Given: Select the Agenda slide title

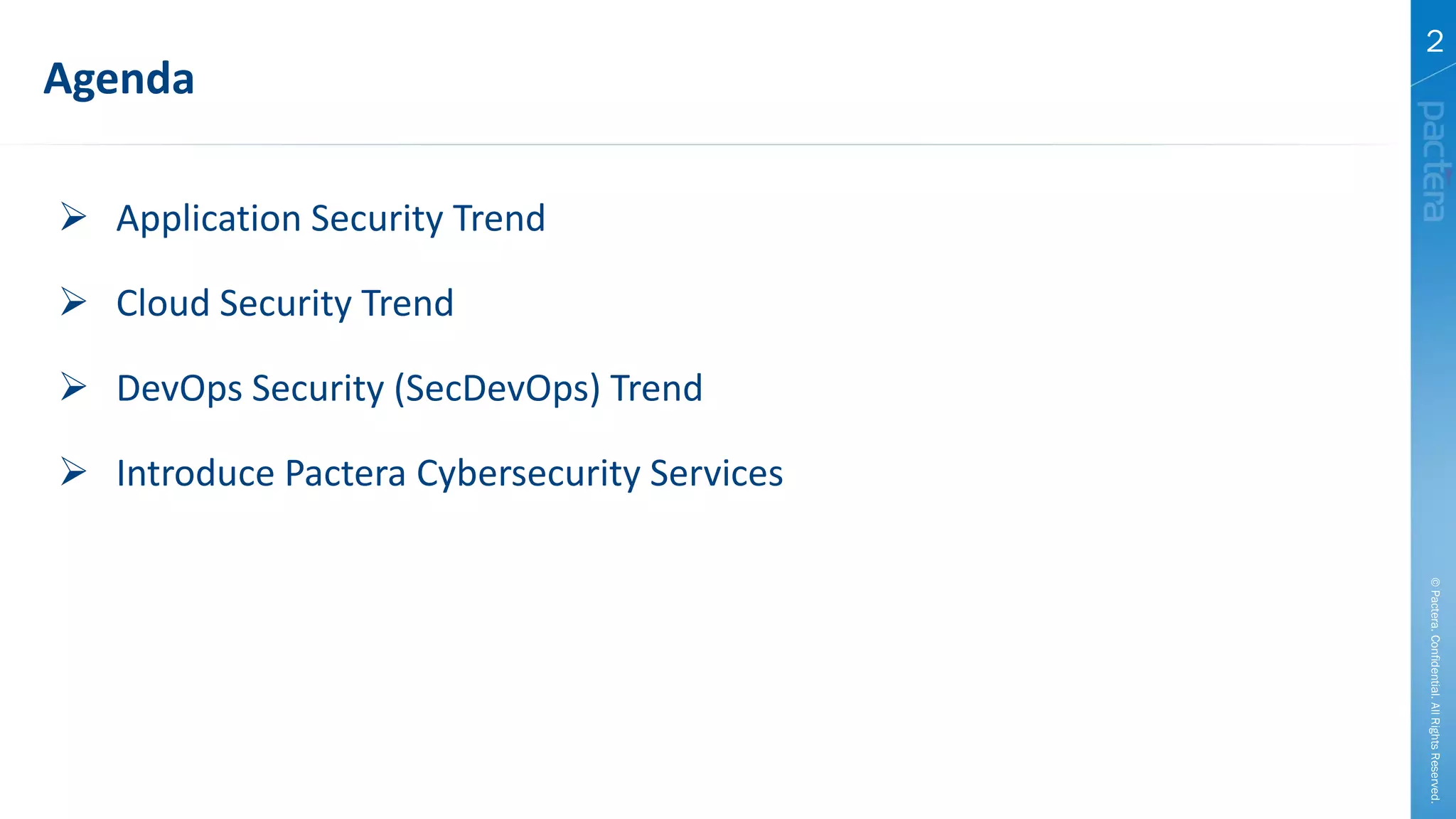Looking at the screenshot, I should tap(119, 78).
